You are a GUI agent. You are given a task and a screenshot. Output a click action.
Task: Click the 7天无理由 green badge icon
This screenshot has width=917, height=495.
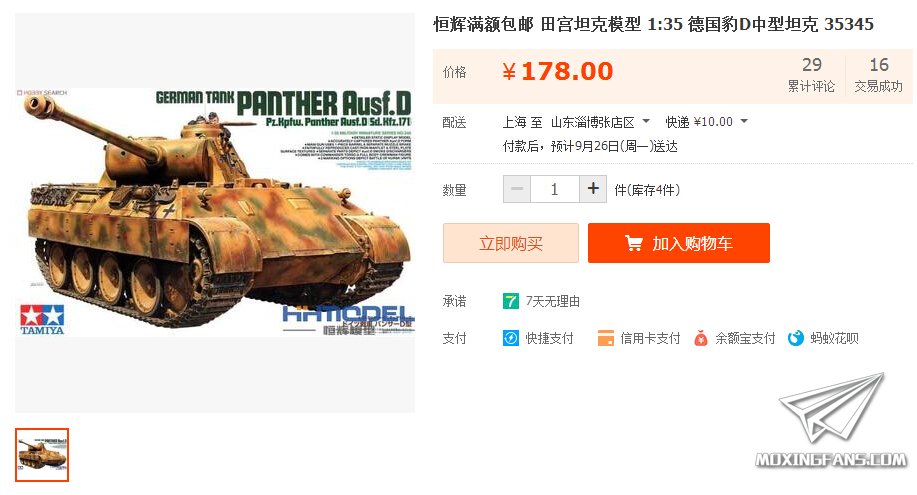click(511, 301)
